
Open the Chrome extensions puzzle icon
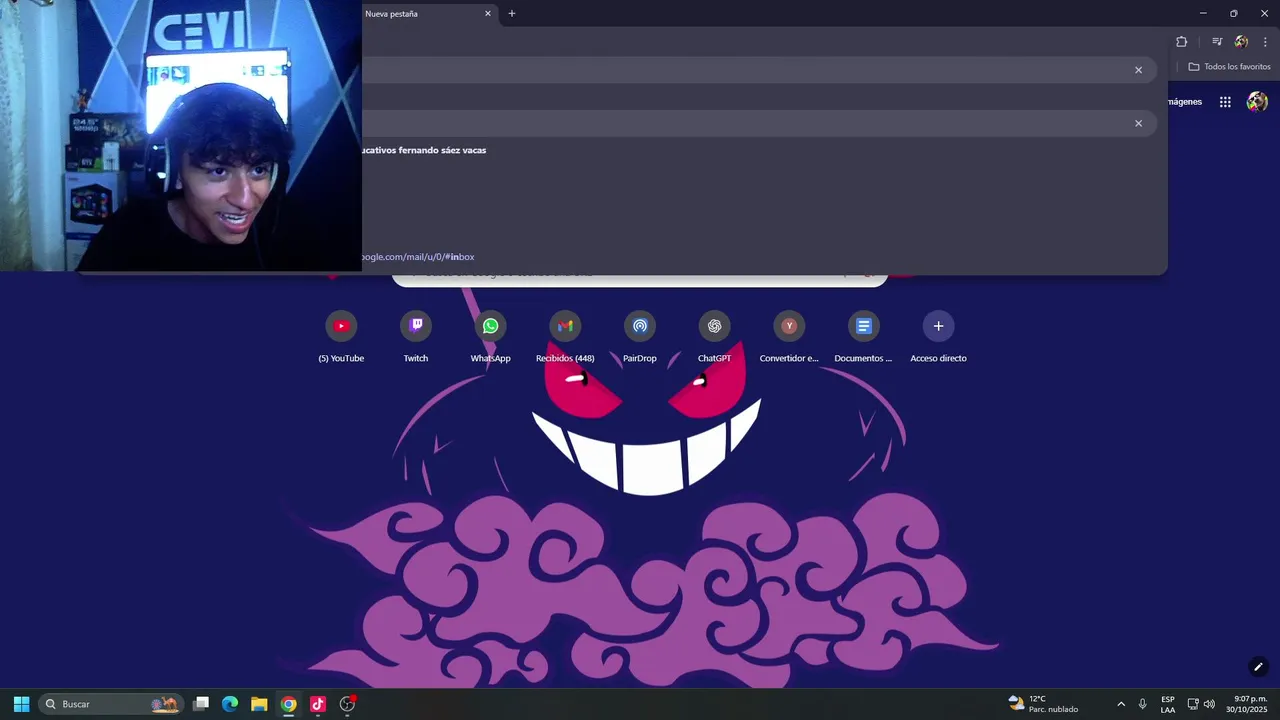[x=1182, y=42]
